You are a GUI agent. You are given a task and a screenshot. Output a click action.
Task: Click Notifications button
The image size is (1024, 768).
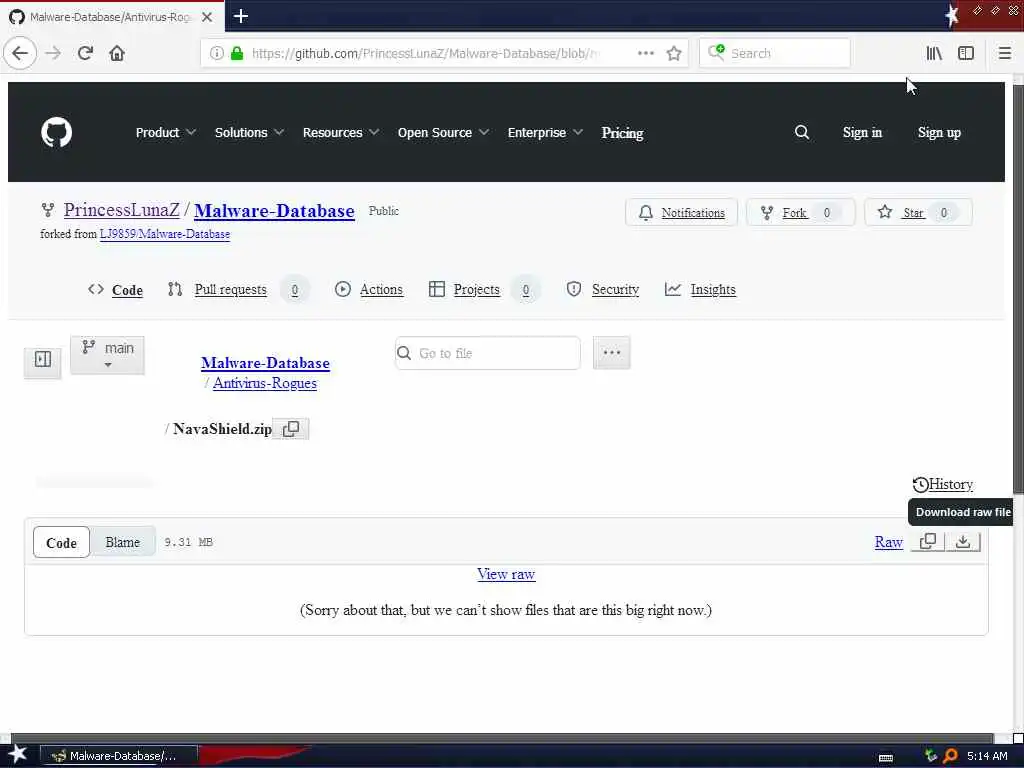click(x=681, y=212)
